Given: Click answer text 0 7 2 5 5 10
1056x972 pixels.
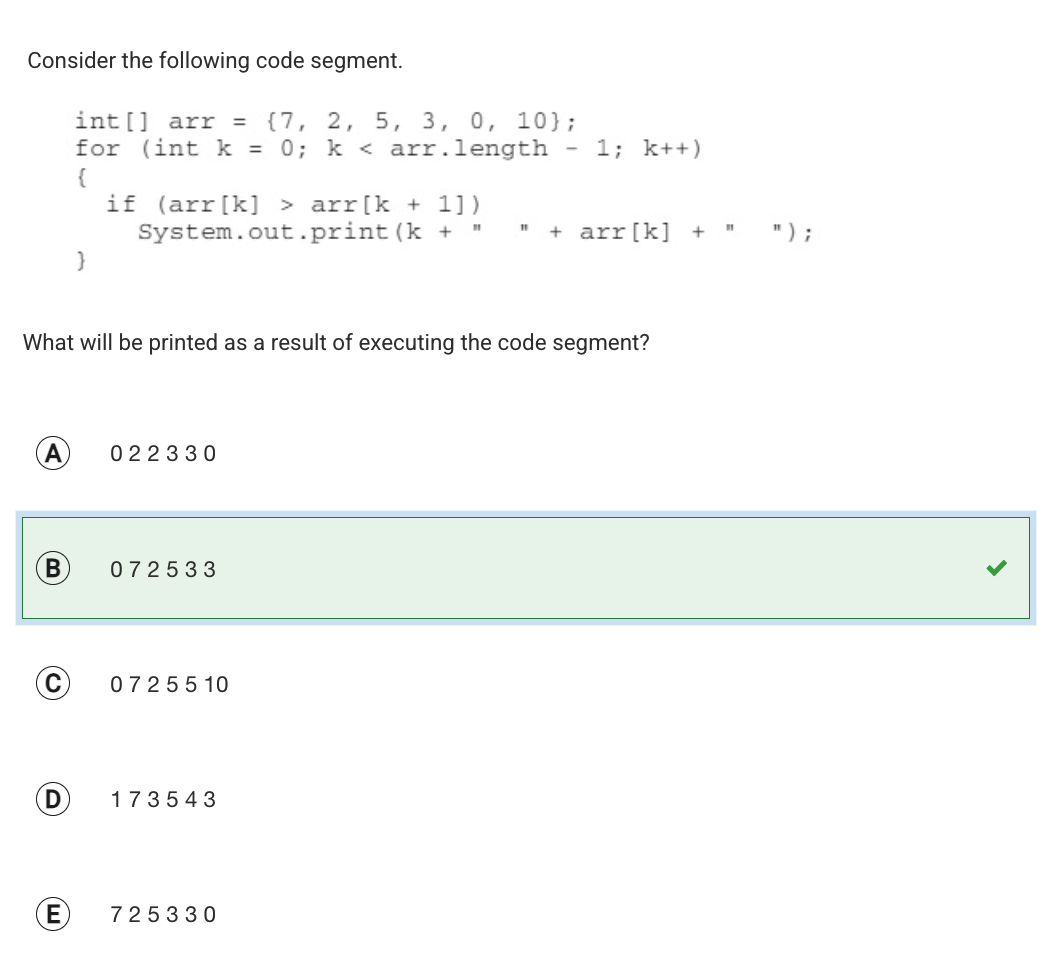Looking at the screenshot, I should click(169, 685).
